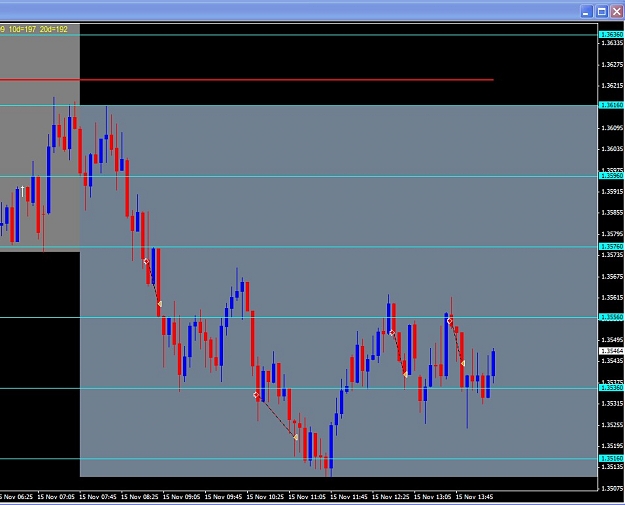
Task: Select the cyan level line at 1.35360
Action: [x=299, y=388]
